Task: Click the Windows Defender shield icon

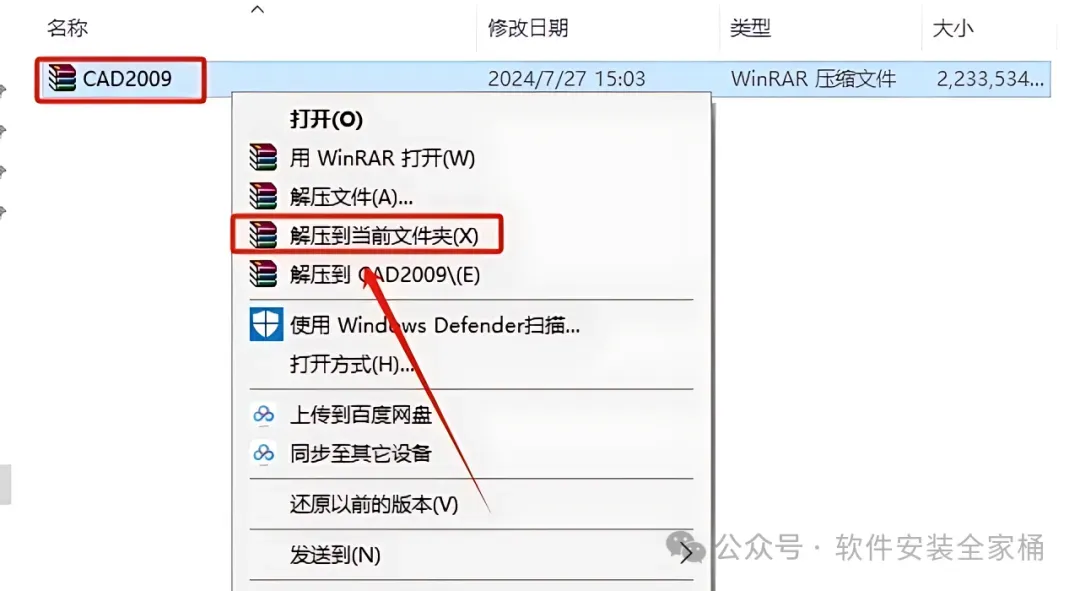Action: (x=266, y=324)
